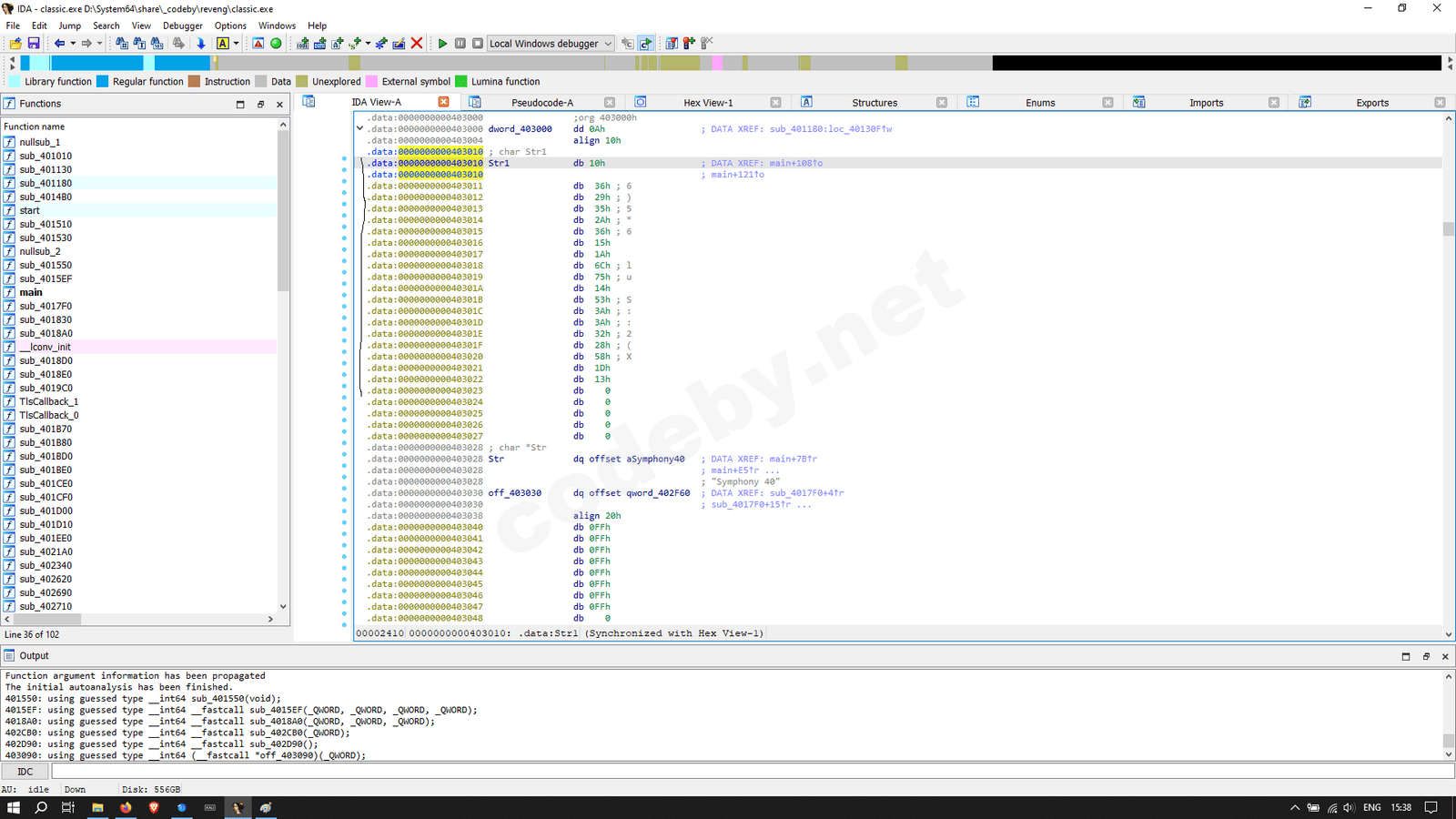Image resolution: width=1456 pixels, height=819 pixels.
Task: Start debugger with green play icon
Action: [442, 44]
